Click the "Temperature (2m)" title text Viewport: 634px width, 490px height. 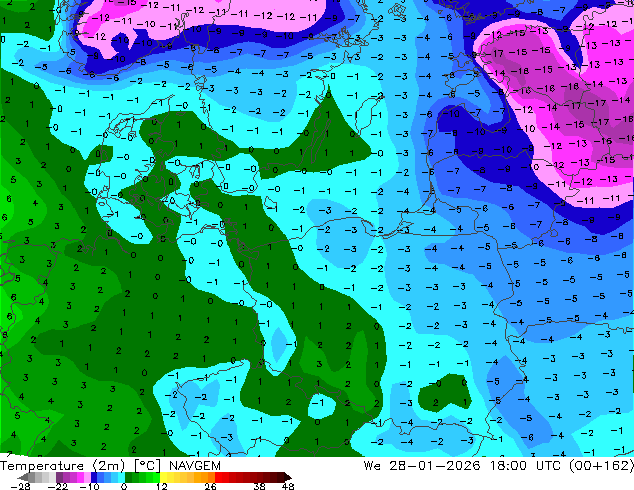62,466
